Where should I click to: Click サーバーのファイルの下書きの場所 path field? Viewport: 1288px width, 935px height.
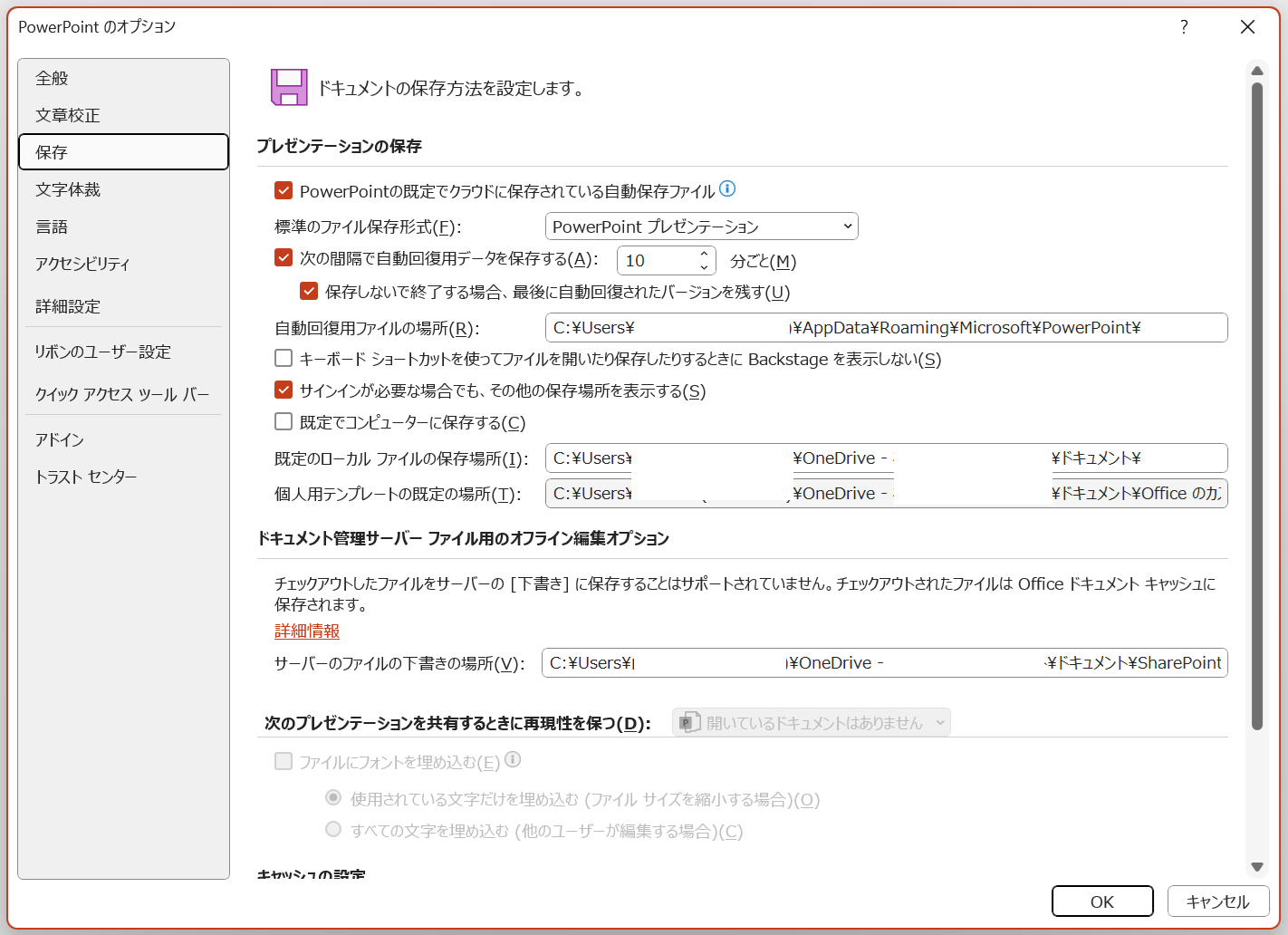(884, 662)
